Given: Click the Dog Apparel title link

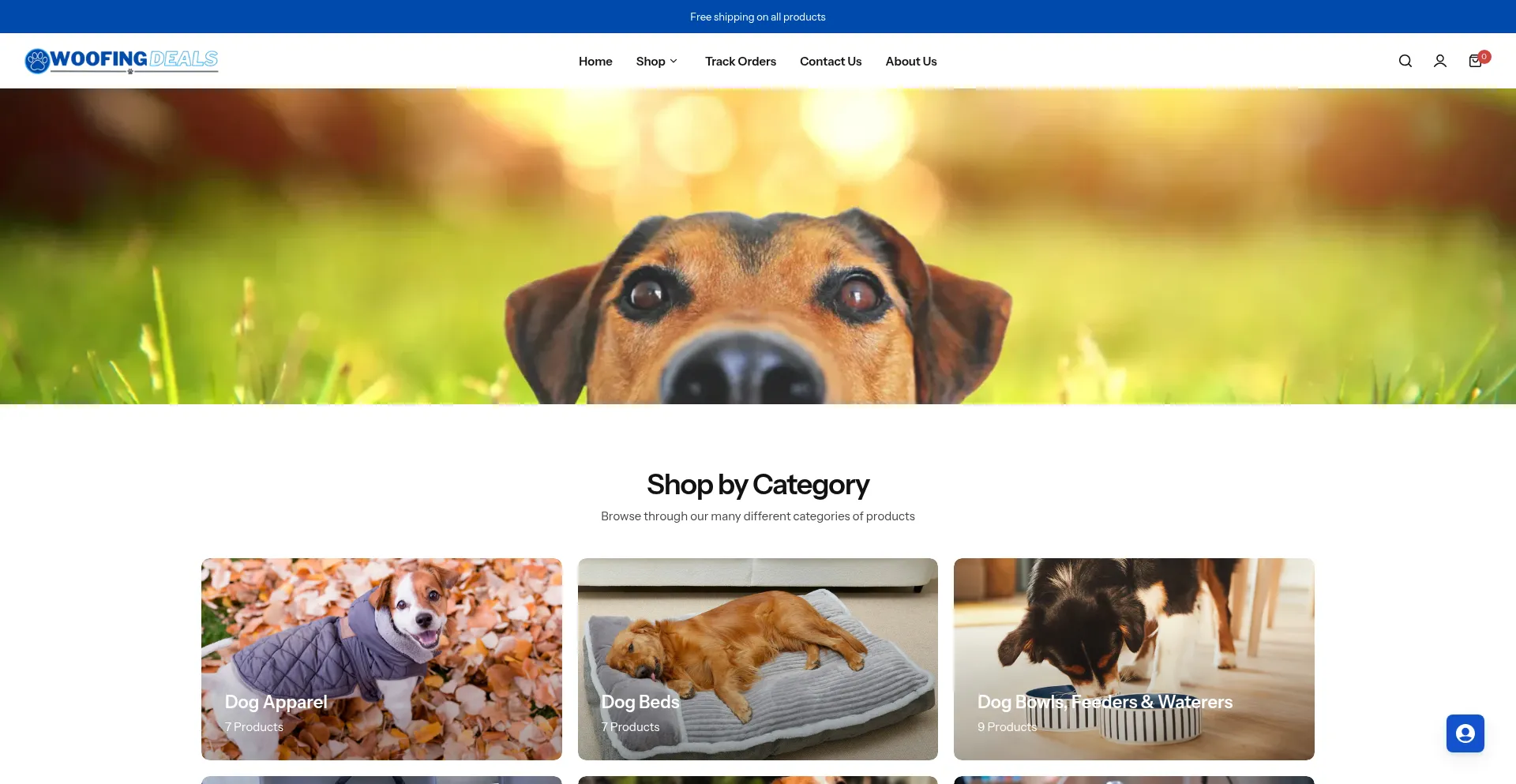Looking at the screenshot, I should [x=276, y=702].
